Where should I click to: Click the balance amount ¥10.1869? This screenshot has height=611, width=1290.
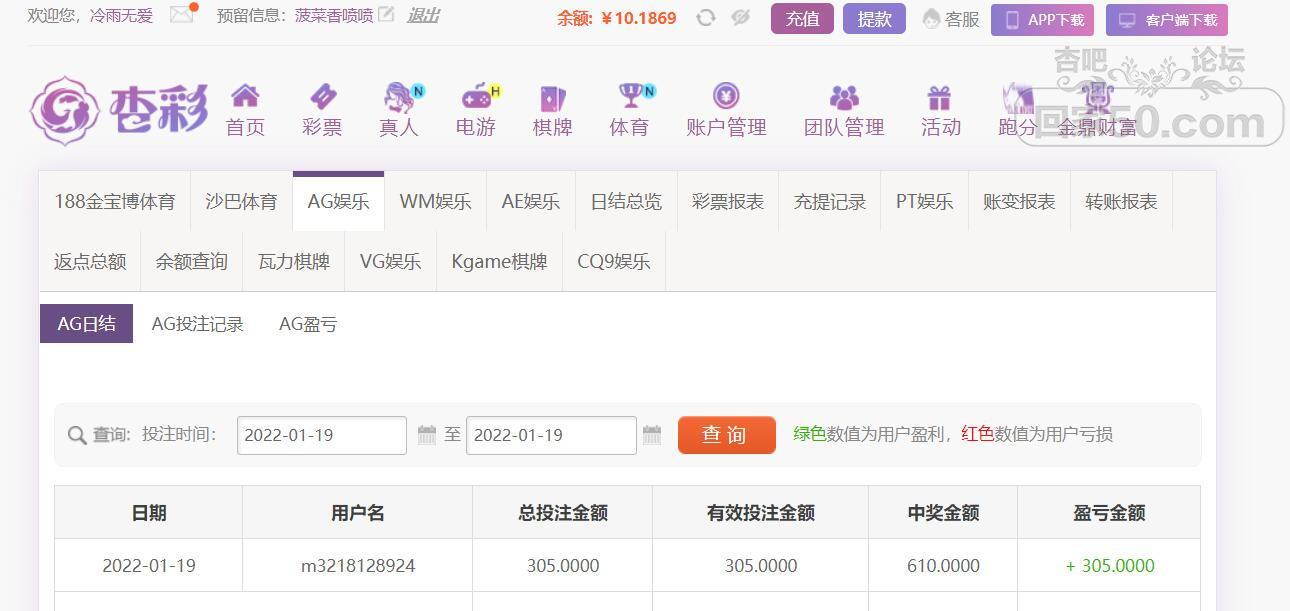point(639,18)
